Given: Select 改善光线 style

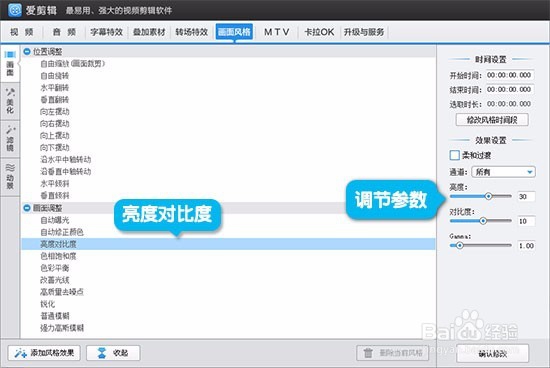Looking at the screenshot, I should [x=54, y=280].
